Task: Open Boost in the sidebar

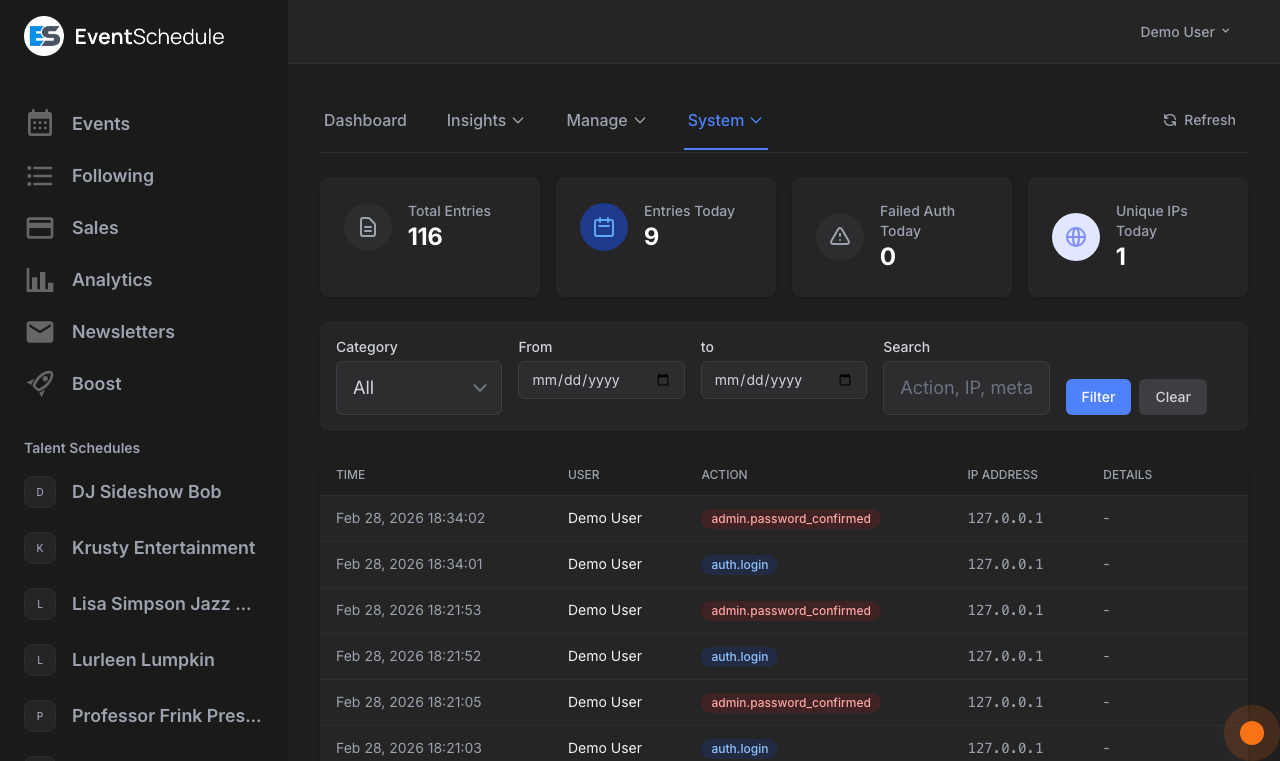Action: pyautogui.click(x=97, y=384)
